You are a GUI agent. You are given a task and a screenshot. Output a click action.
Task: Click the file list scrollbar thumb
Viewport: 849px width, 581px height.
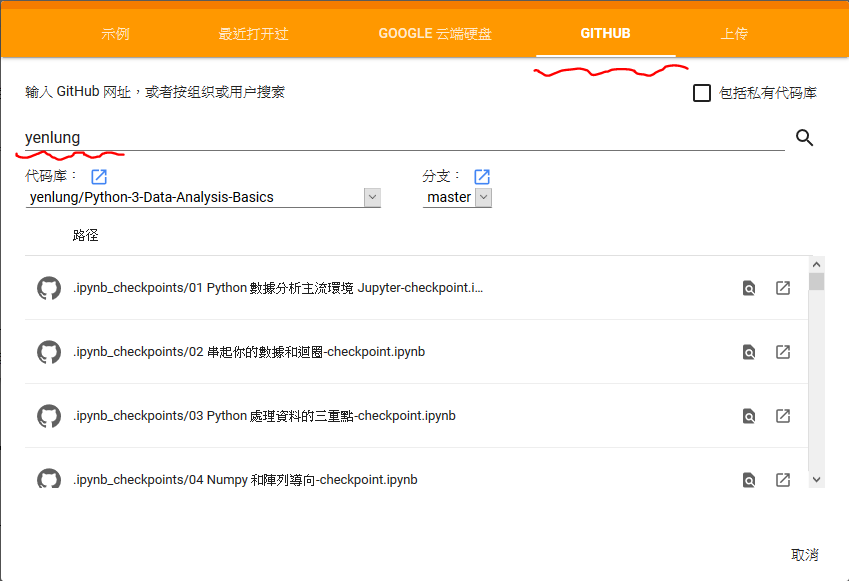817,282
